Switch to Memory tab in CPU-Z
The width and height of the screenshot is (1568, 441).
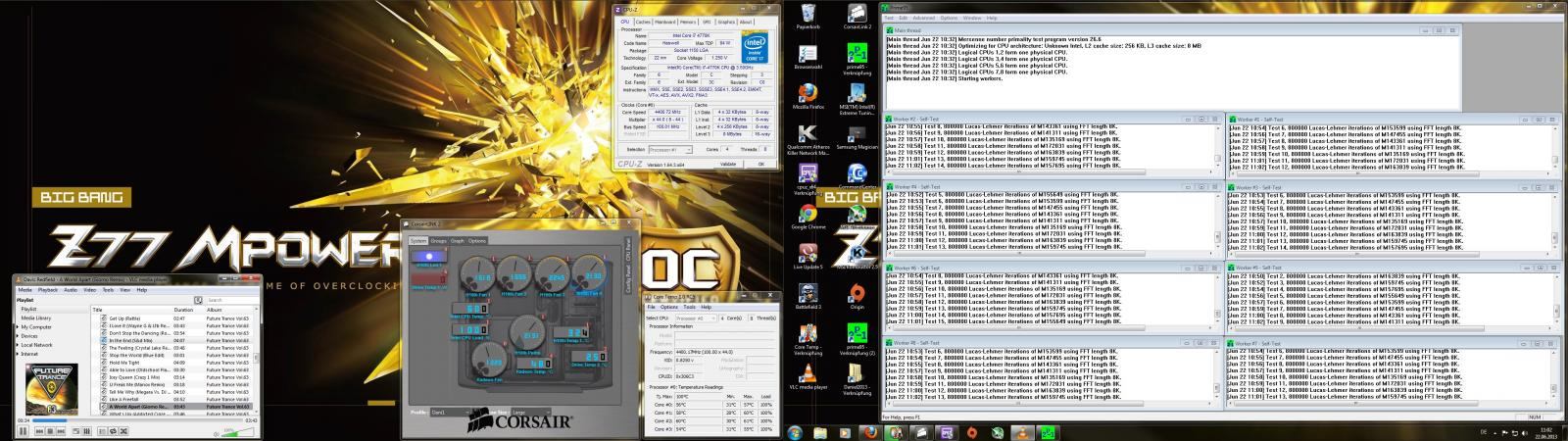[x=688, y=21]
